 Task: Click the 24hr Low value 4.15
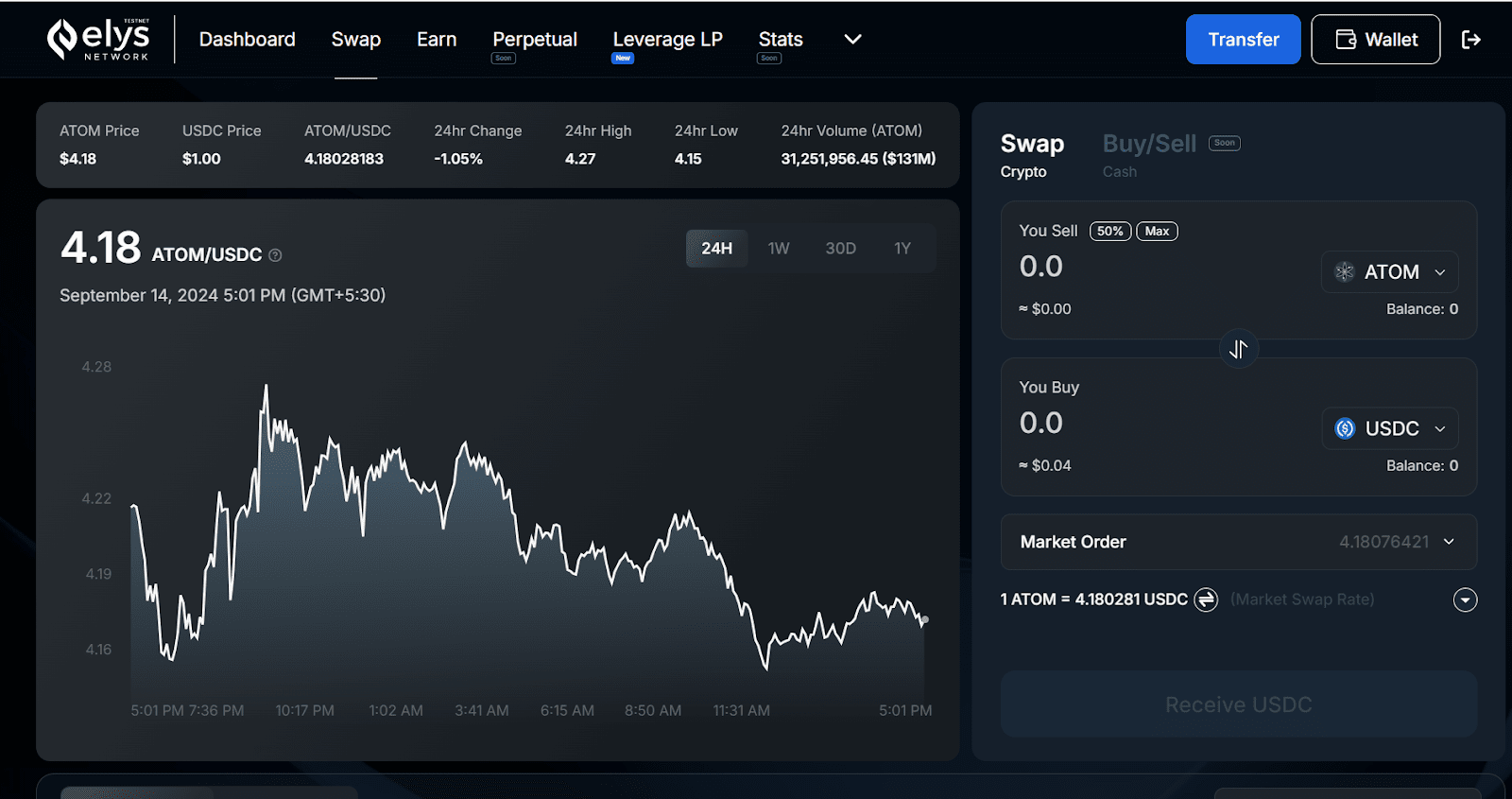coord(688,159)
